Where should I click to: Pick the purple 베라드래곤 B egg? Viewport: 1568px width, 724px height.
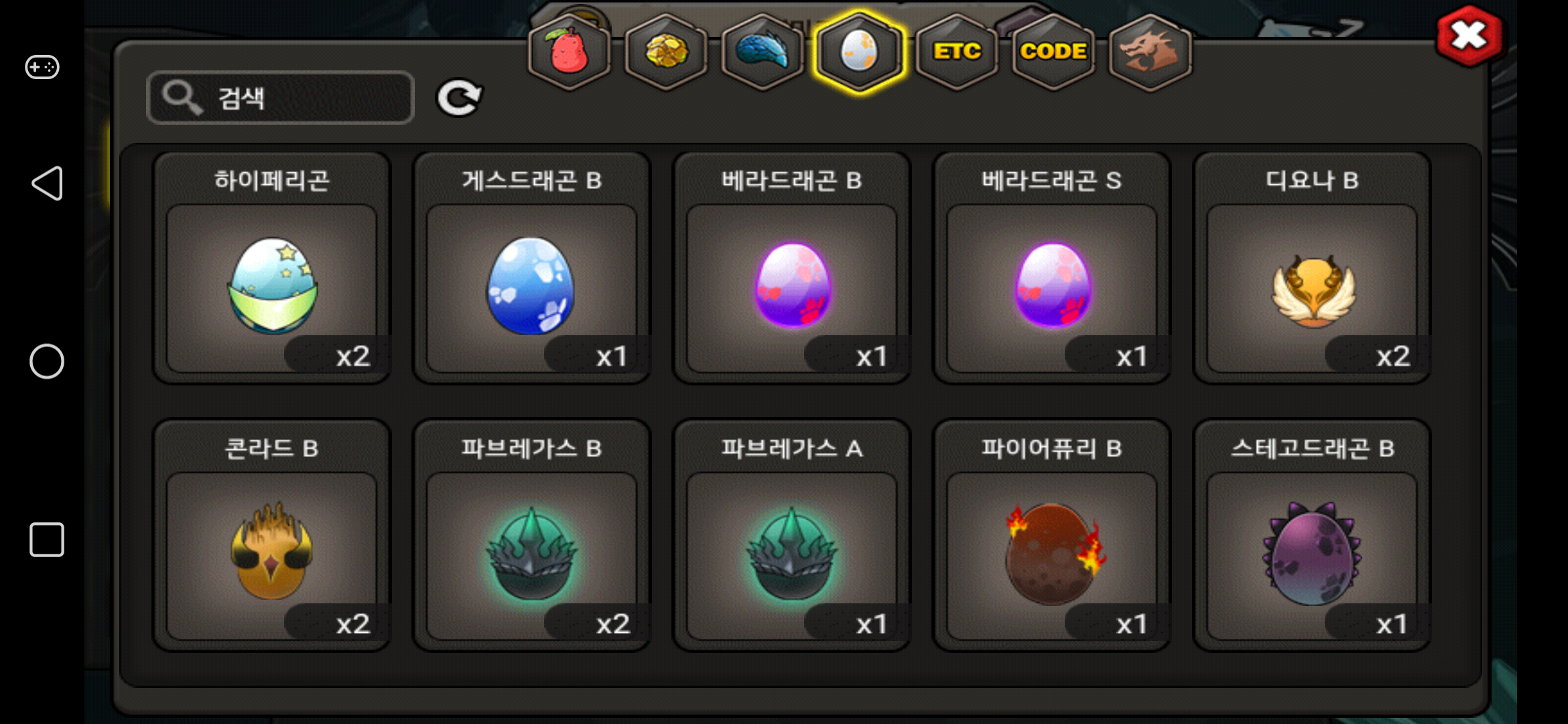791,268
